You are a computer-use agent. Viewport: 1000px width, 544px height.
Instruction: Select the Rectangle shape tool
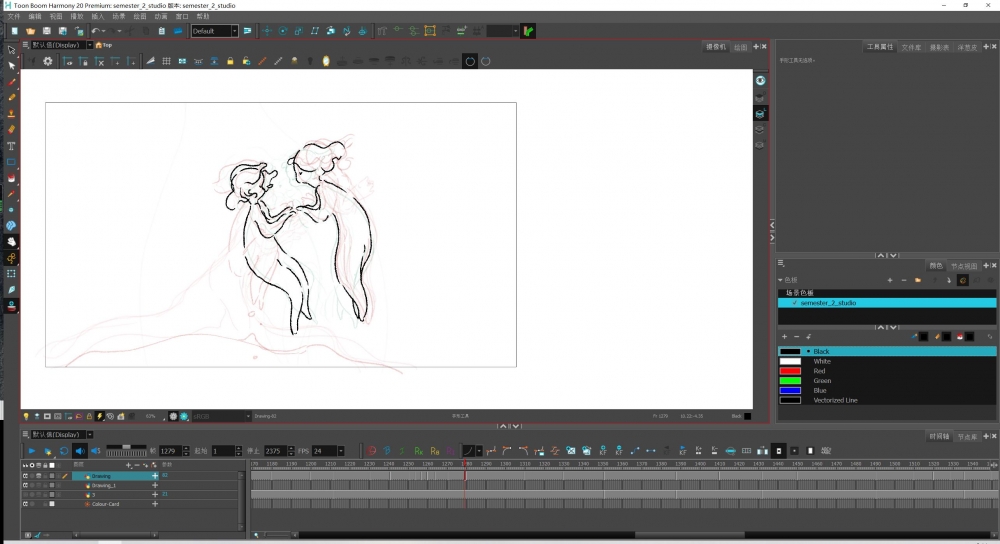pos(11,162)
